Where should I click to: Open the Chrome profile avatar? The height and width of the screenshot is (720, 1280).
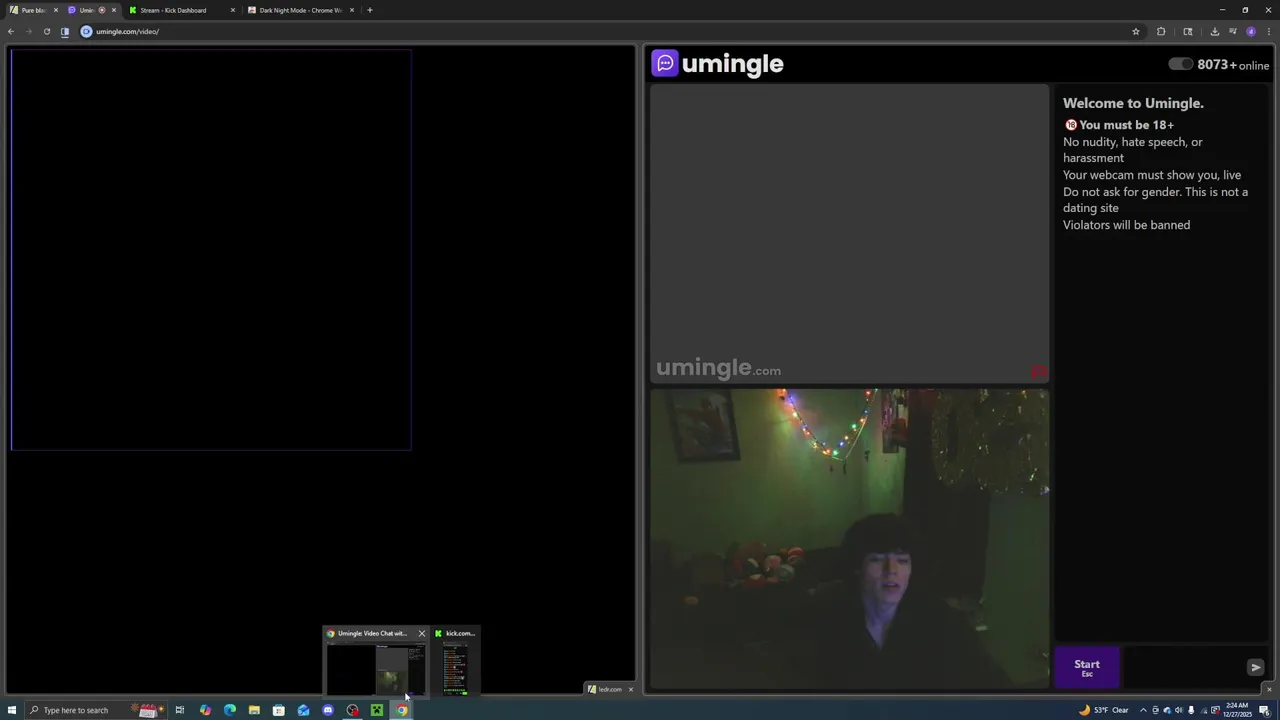tap(1251, 31)
